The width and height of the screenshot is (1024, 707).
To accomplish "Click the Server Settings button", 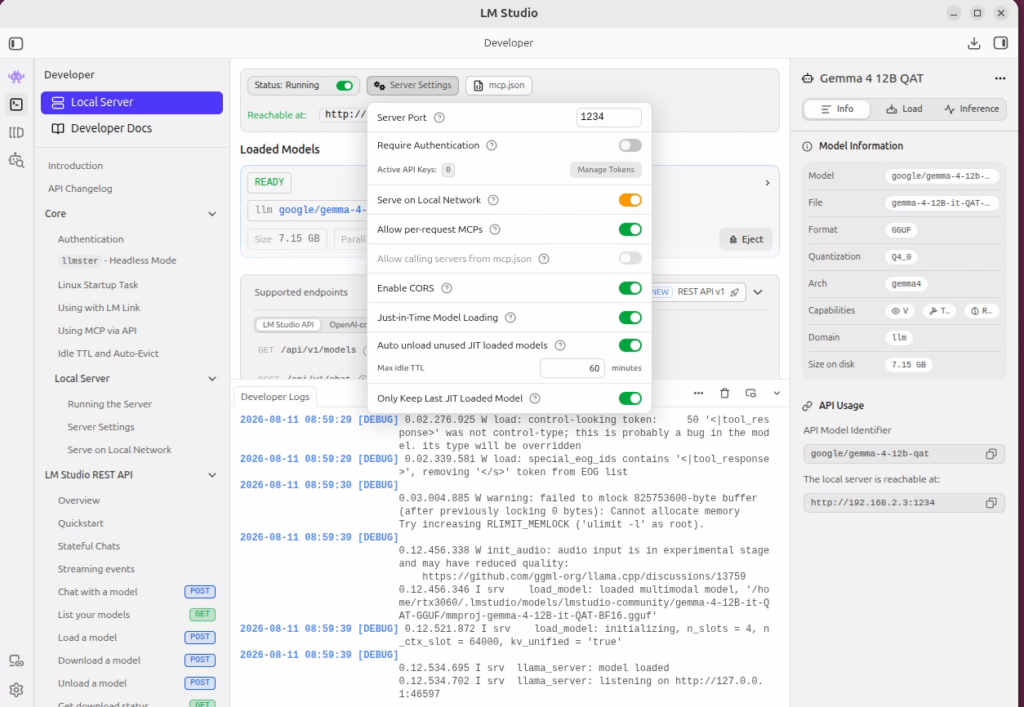I will coord(413,86).
